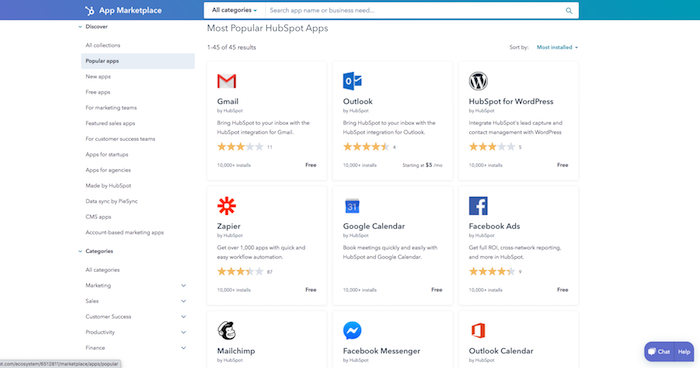Select For marketing teams collection
The image size is (700, 368).
(111, 108)
